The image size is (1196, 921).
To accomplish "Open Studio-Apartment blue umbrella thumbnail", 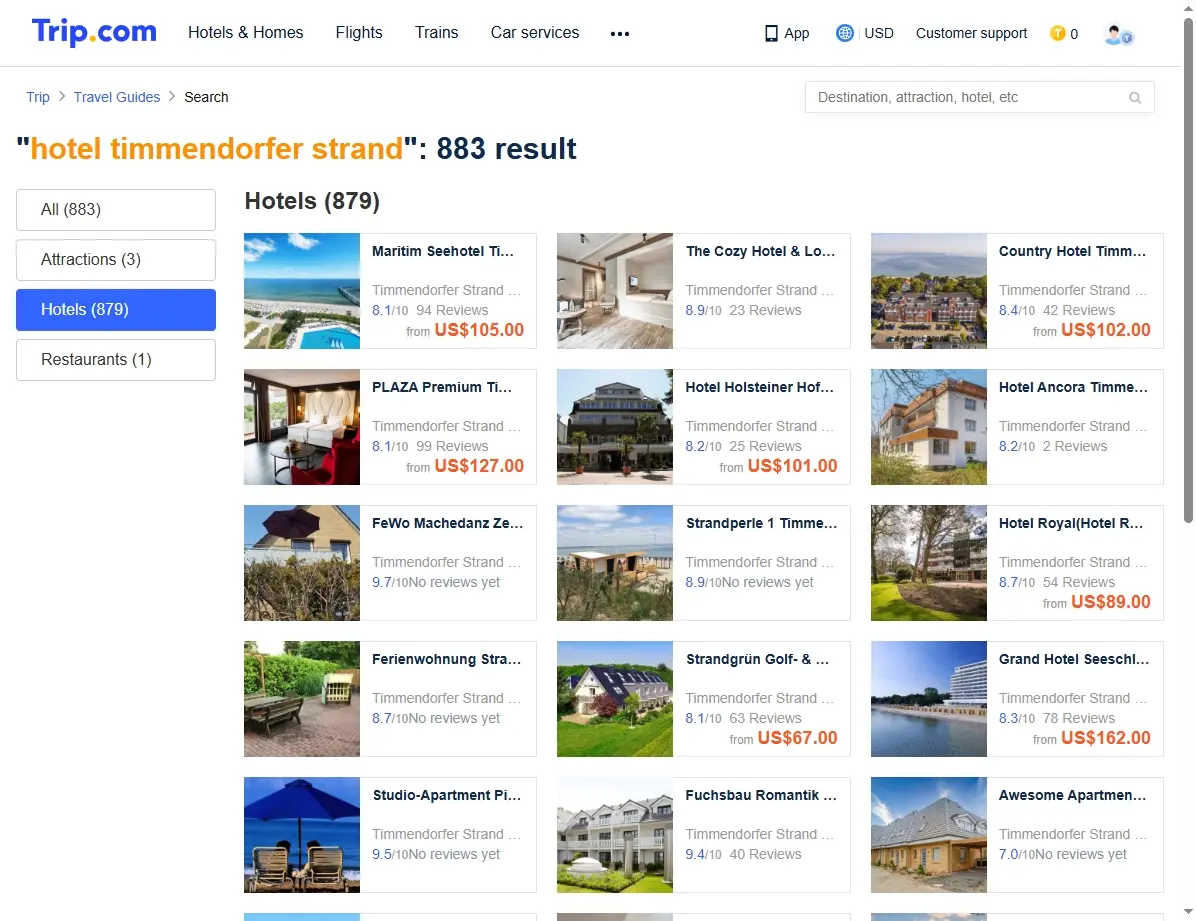I will pyautogui.click(x=302, y=835).
